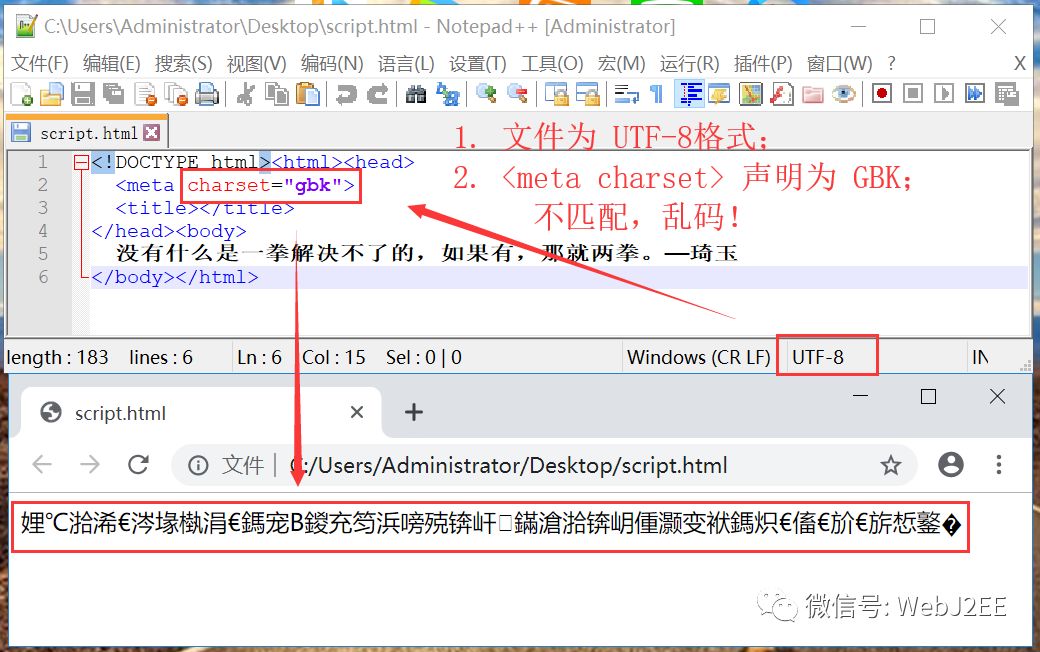Toggle the monitoring eye icon
Image resolution: width=1040 pixels, height=652 pixels.
[x=844, y=94]
